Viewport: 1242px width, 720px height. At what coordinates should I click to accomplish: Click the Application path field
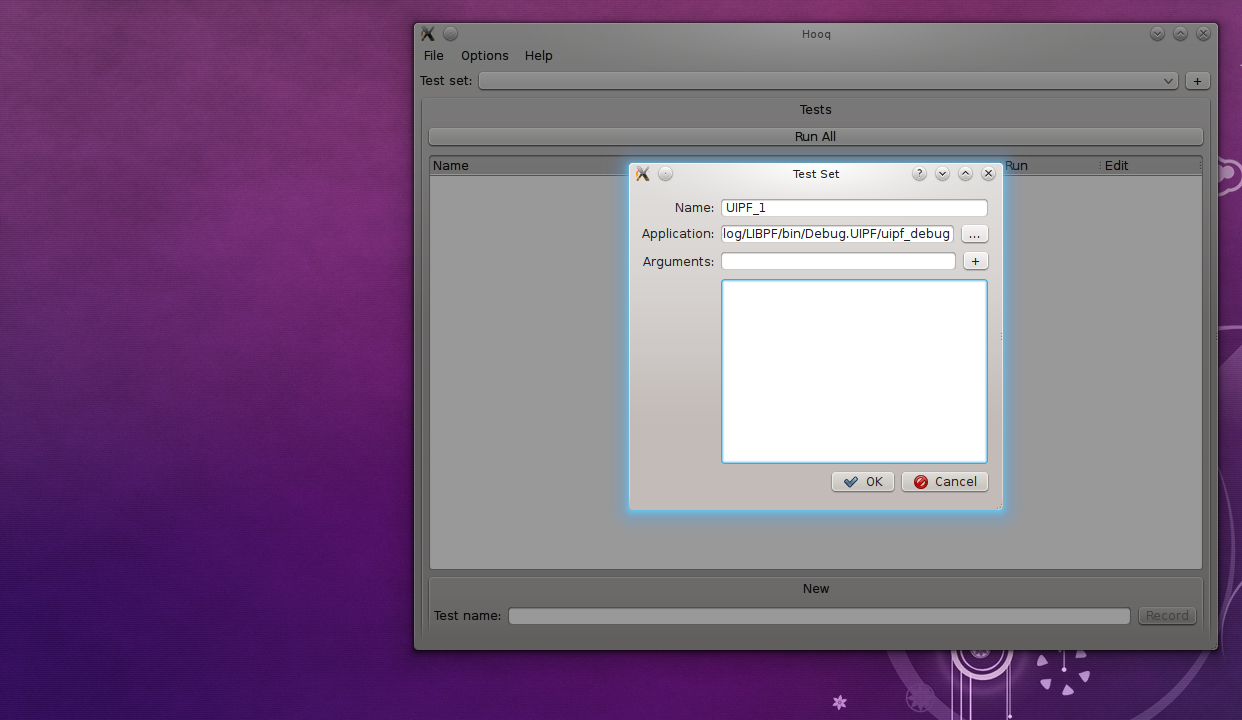tap(837, 234)
